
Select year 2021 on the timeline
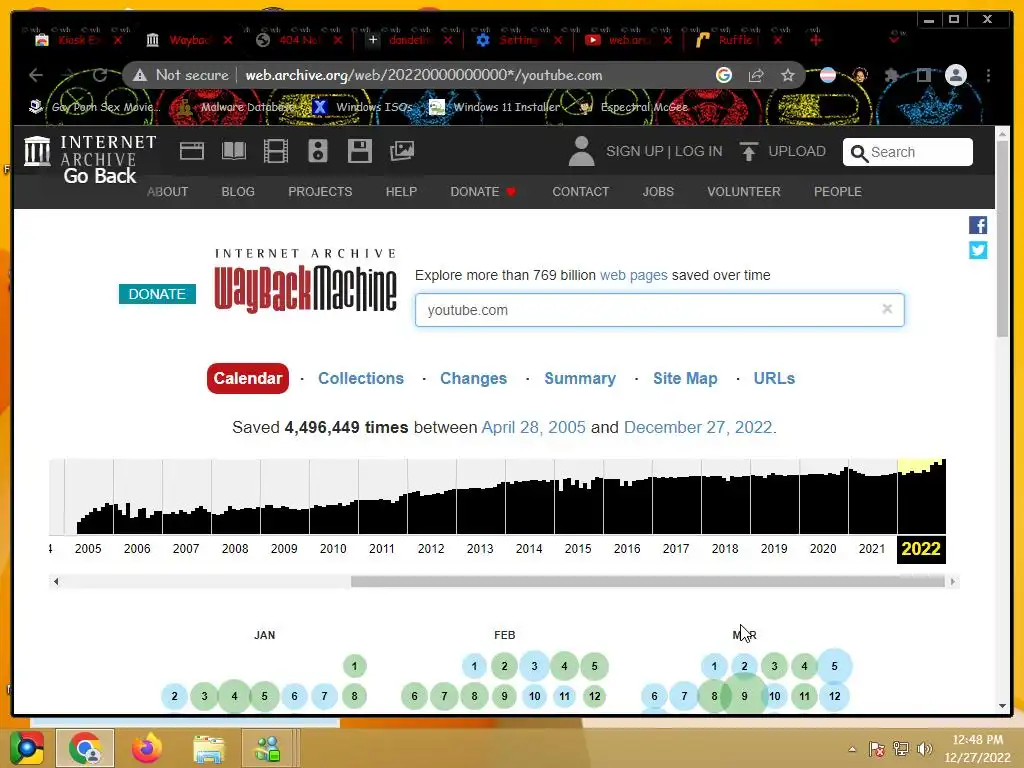click(x=872, y=549)
